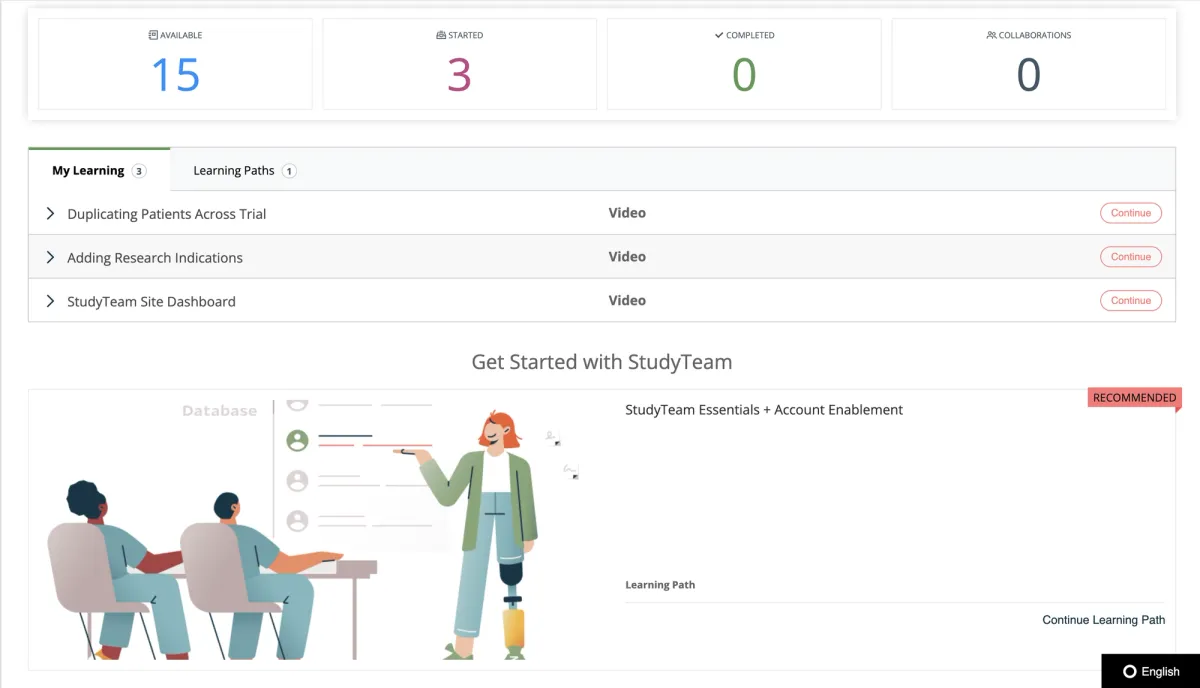The height and width of the screenshot is (688, 1200).
Task: Continue the Duplicating Patients Across Trial video
Action: tap(1130, 213)
